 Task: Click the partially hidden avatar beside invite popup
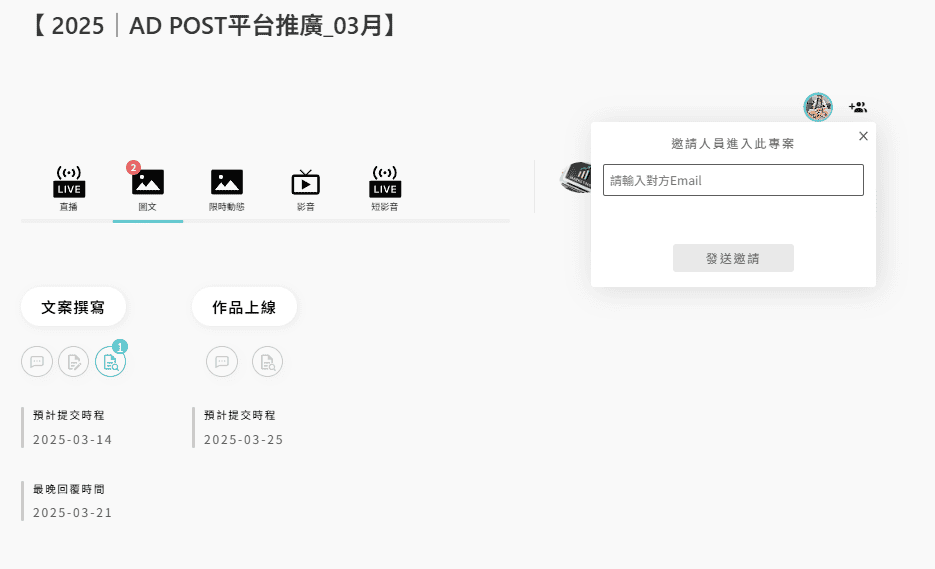pyautogui.click(x=575, y=178)
